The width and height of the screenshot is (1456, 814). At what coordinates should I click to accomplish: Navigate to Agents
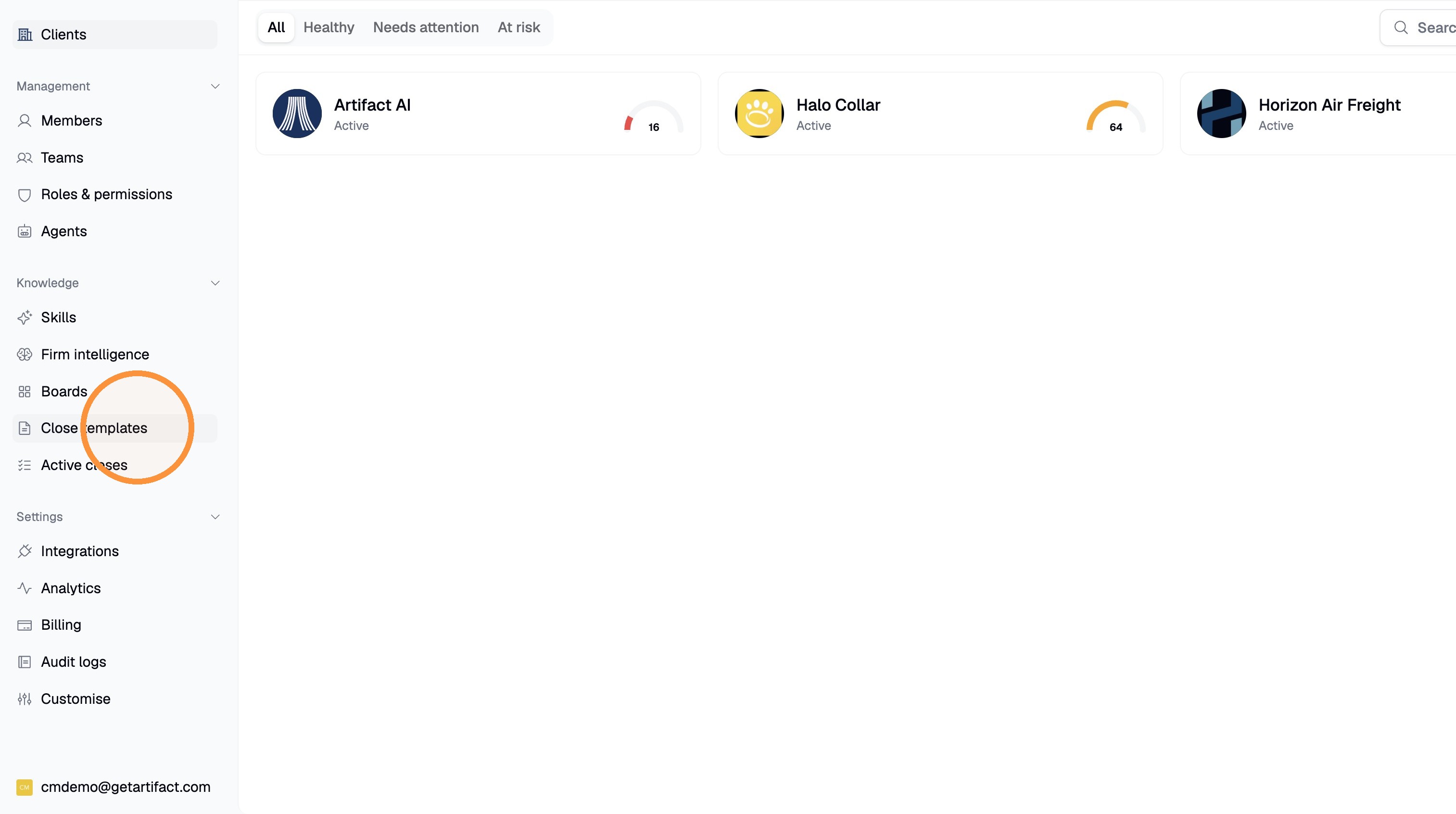[115, 231]
